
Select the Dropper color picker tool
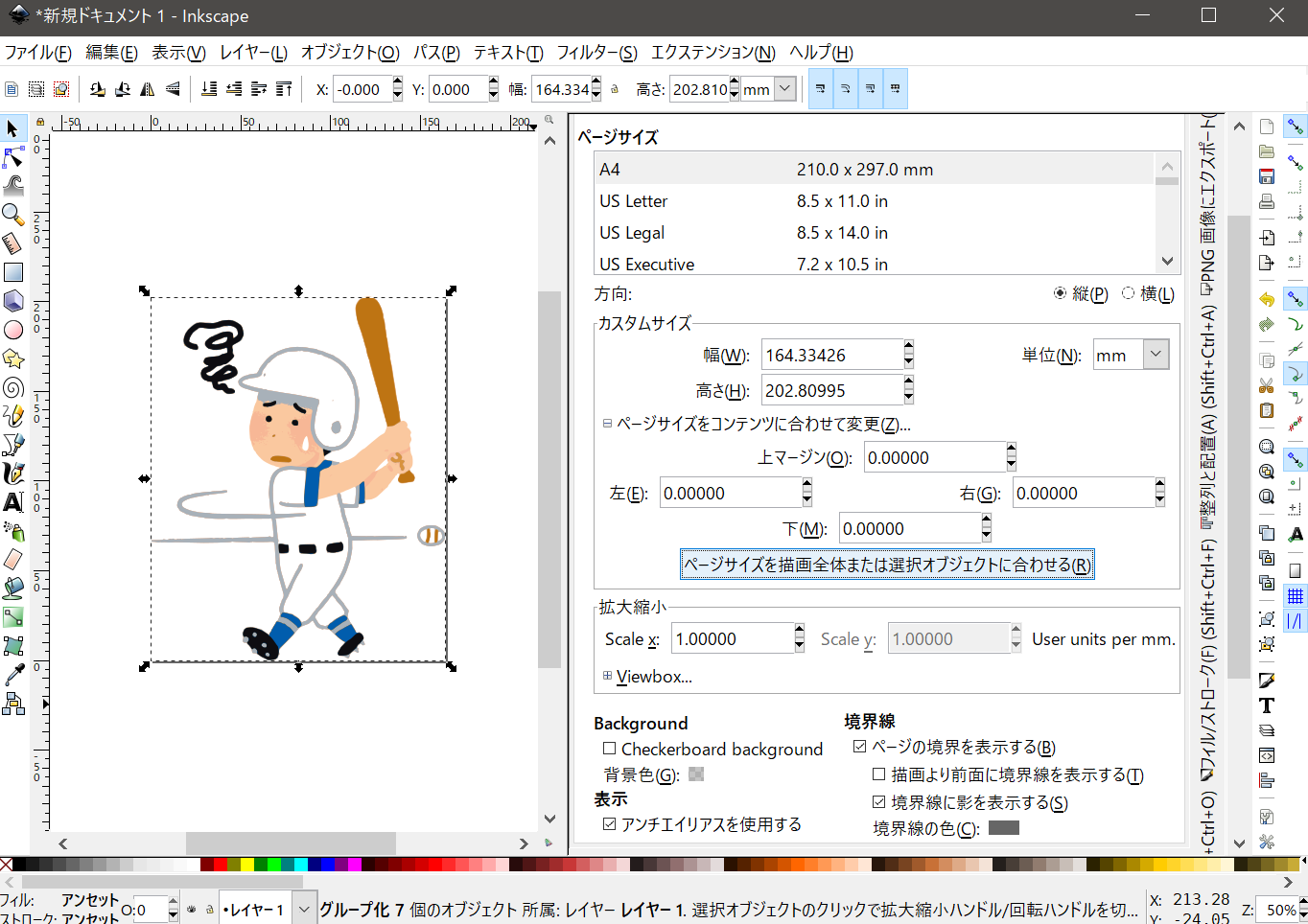tap(12, 676)
